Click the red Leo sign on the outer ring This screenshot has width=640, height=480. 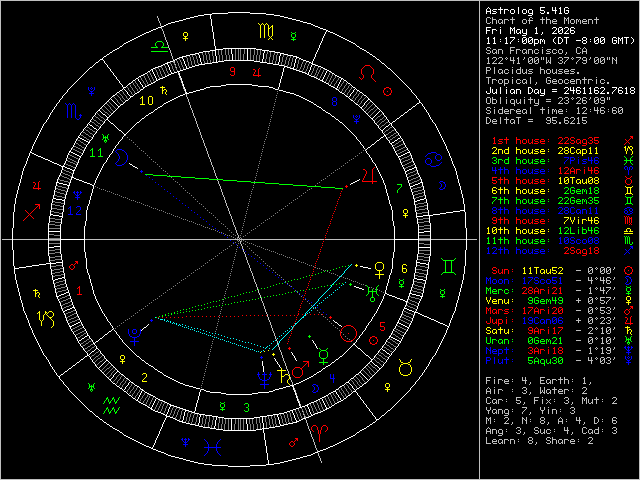click(x=367, y=73)
